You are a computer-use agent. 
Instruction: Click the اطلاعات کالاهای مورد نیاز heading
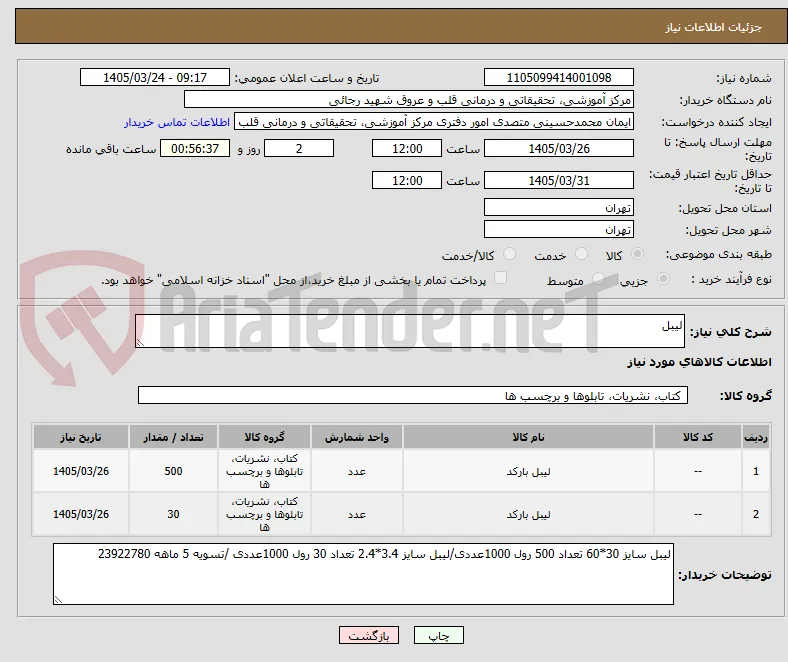pos(699,362)
